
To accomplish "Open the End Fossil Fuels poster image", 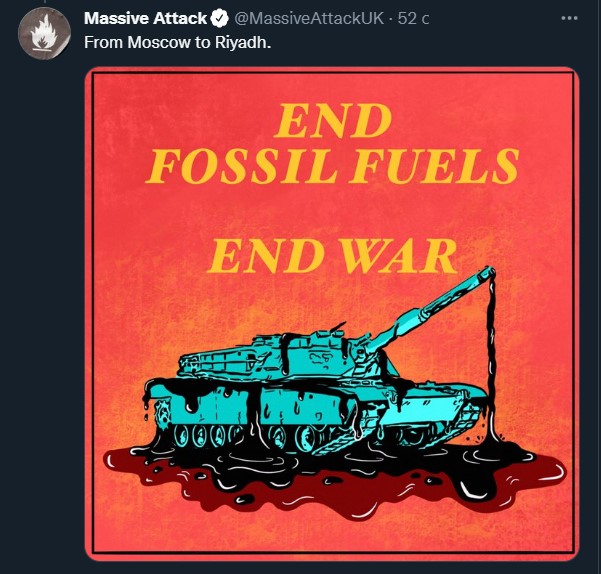I will (332, 314).
